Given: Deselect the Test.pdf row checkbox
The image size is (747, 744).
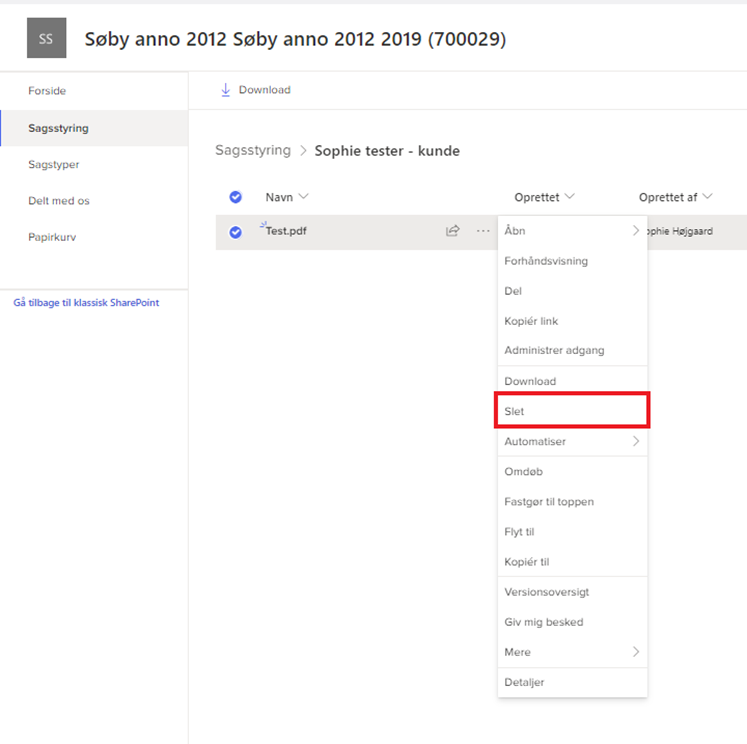Looking at the screenshot, I should tap(236, 232).
